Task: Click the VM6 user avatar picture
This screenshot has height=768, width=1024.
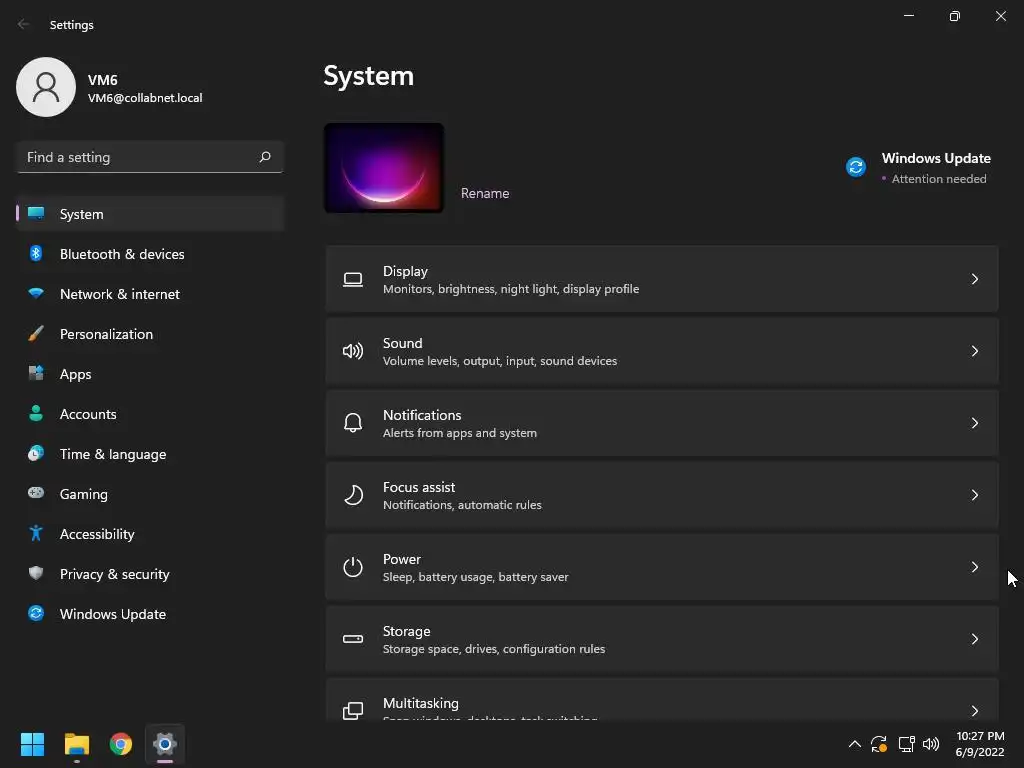Action: (x=46, y=87)
